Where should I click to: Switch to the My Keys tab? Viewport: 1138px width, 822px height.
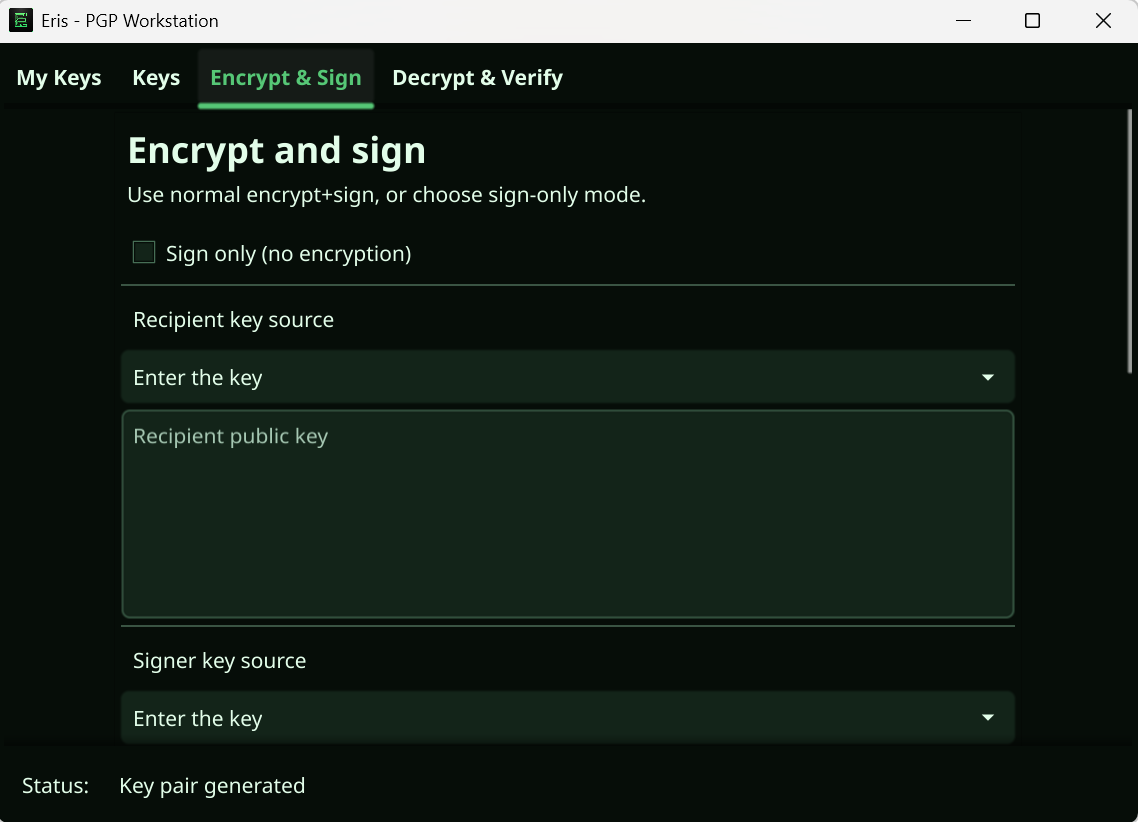(x=58, y=77)
